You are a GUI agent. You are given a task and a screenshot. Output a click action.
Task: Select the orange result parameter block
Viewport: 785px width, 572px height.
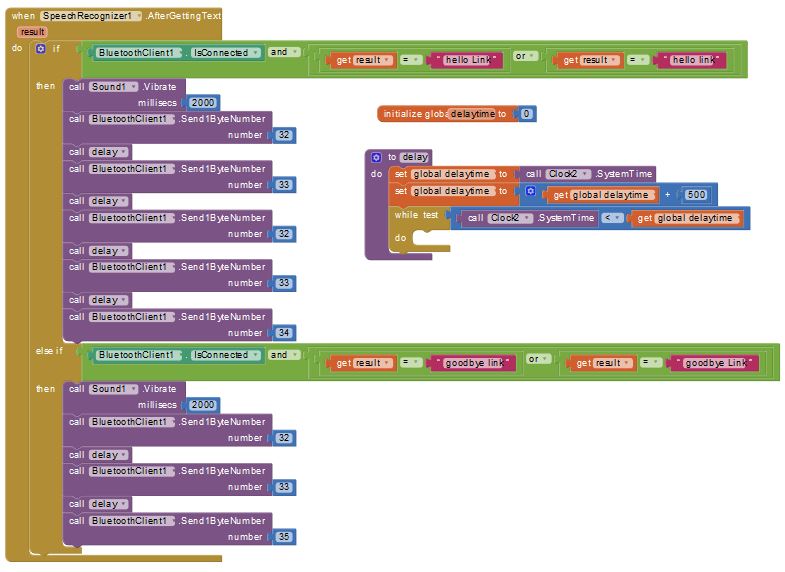point(33,32)
